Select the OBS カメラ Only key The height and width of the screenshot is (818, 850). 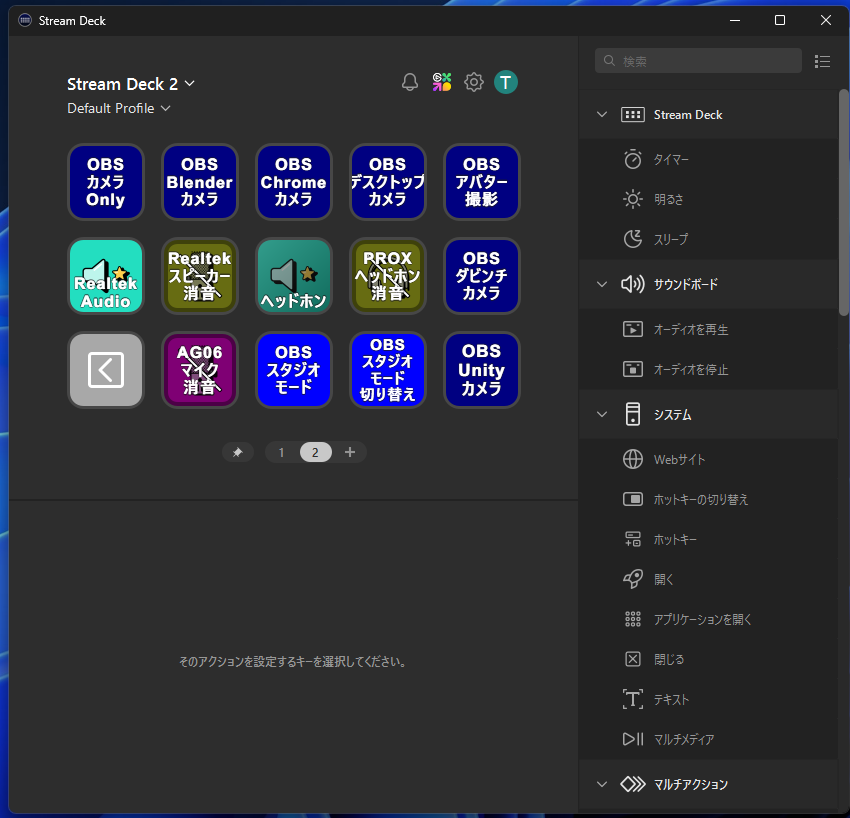pos(106,182)
